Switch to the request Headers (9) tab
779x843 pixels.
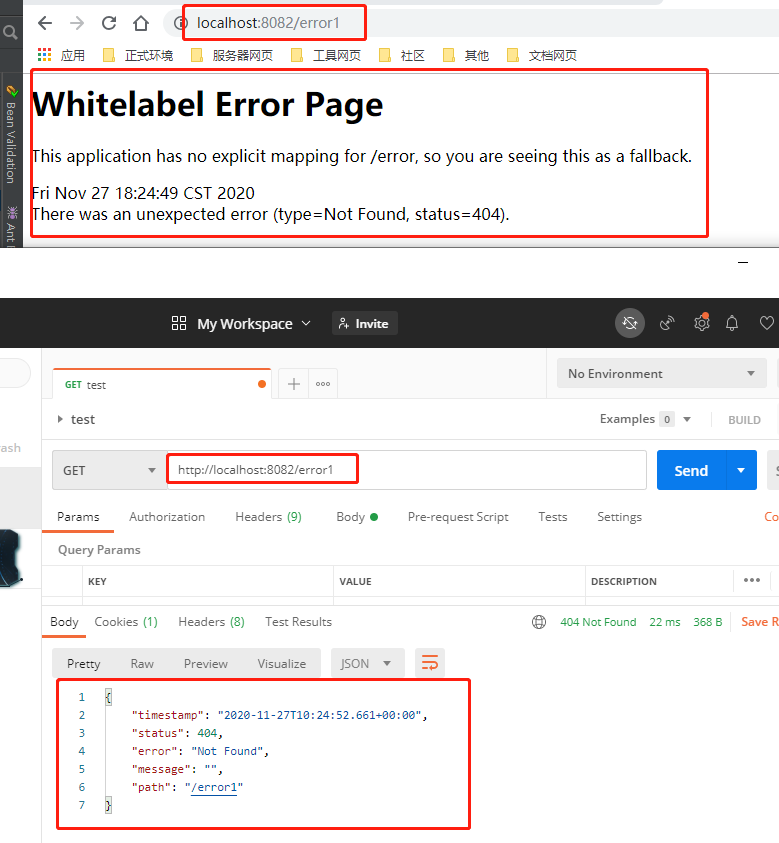268,517
